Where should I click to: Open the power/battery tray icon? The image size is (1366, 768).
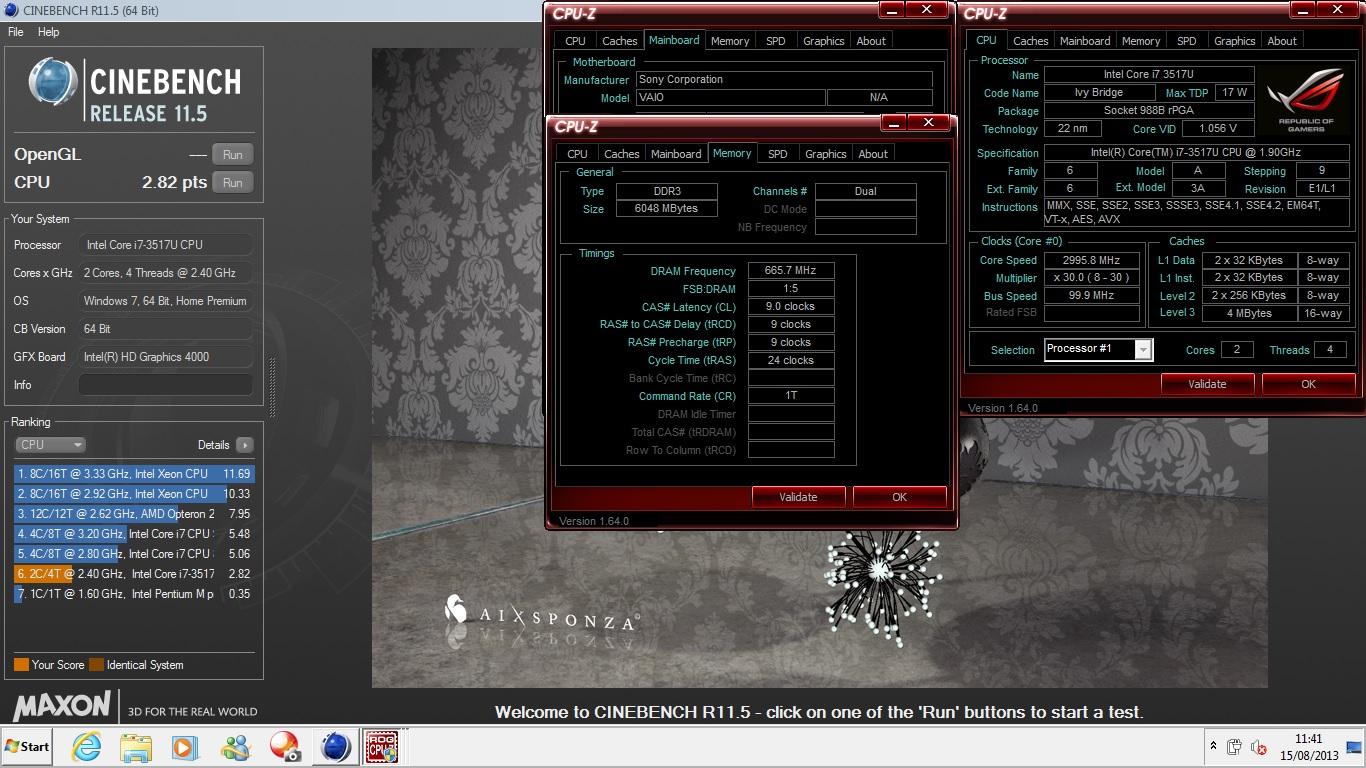1236,747
